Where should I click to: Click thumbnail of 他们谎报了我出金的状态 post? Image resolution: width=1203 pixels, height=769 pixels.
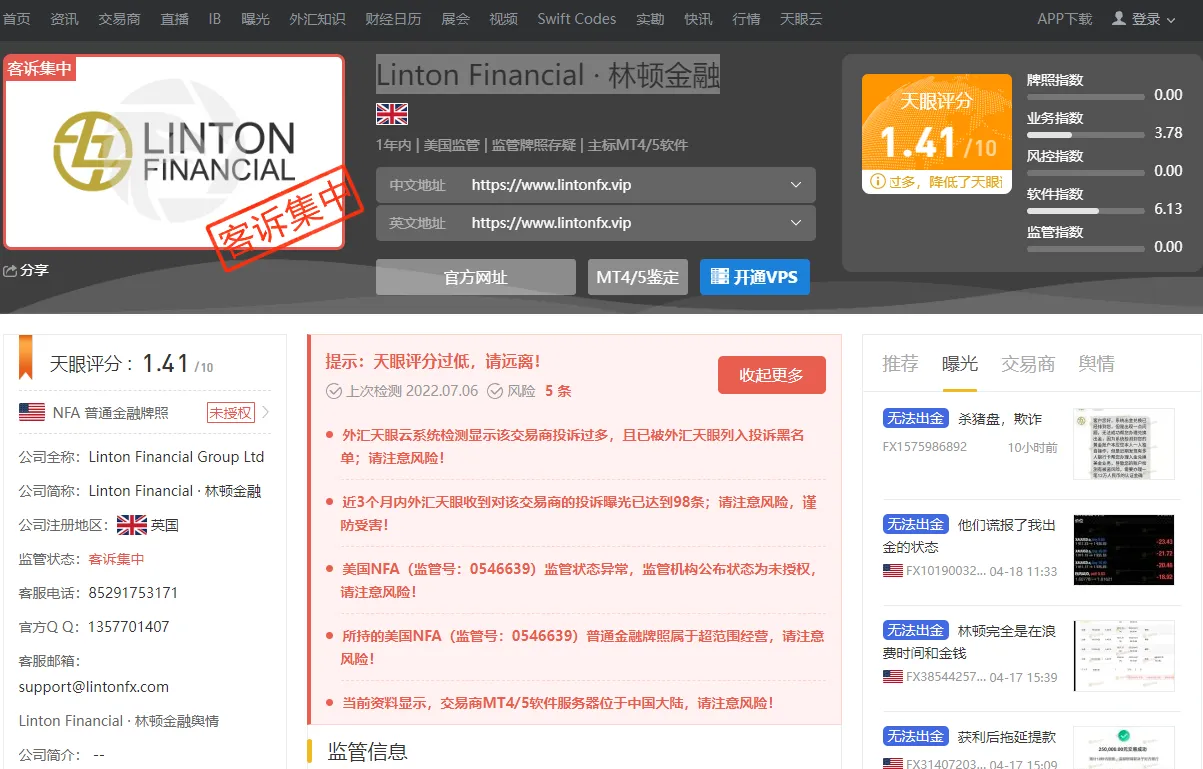pos(1124,550)
